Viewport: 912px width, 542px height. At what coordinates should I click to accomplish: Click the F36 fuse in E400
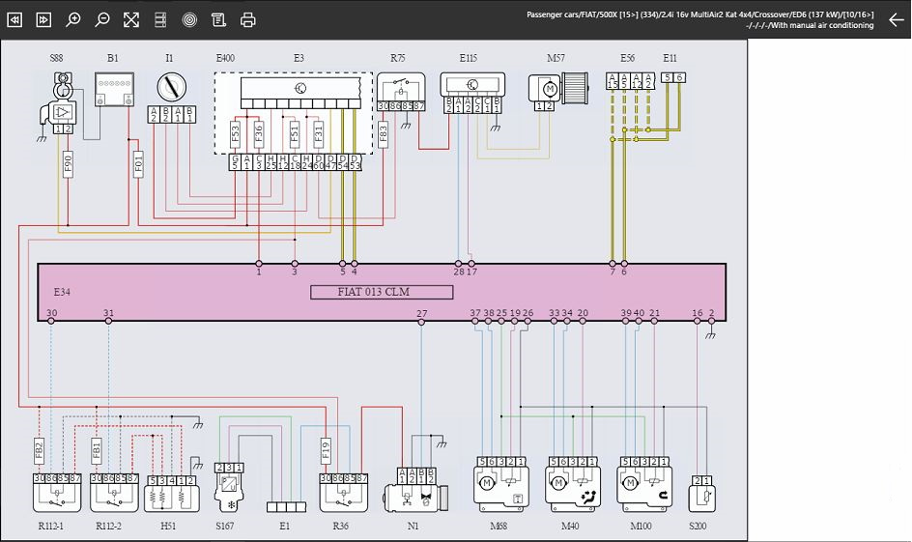259,134
